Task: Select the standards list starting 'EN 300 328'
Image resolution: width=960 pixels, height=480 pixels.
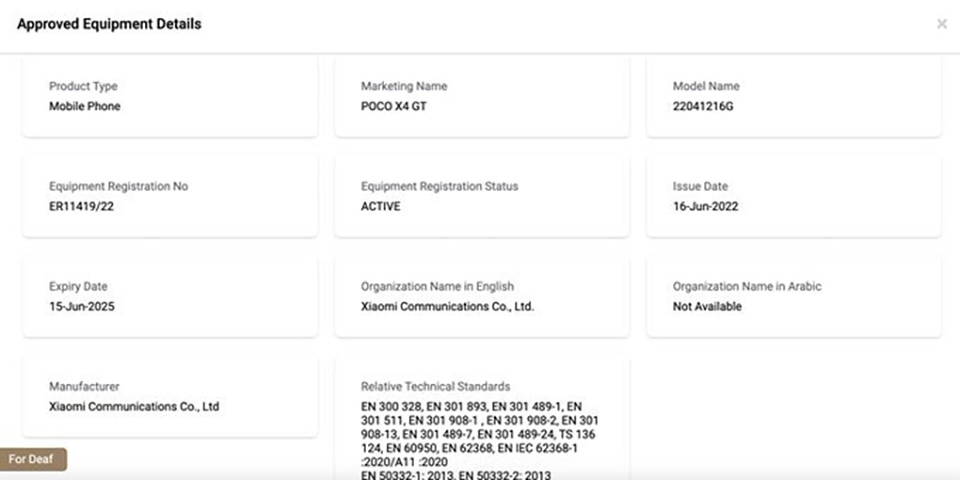Action: click(x=479, y=440)
